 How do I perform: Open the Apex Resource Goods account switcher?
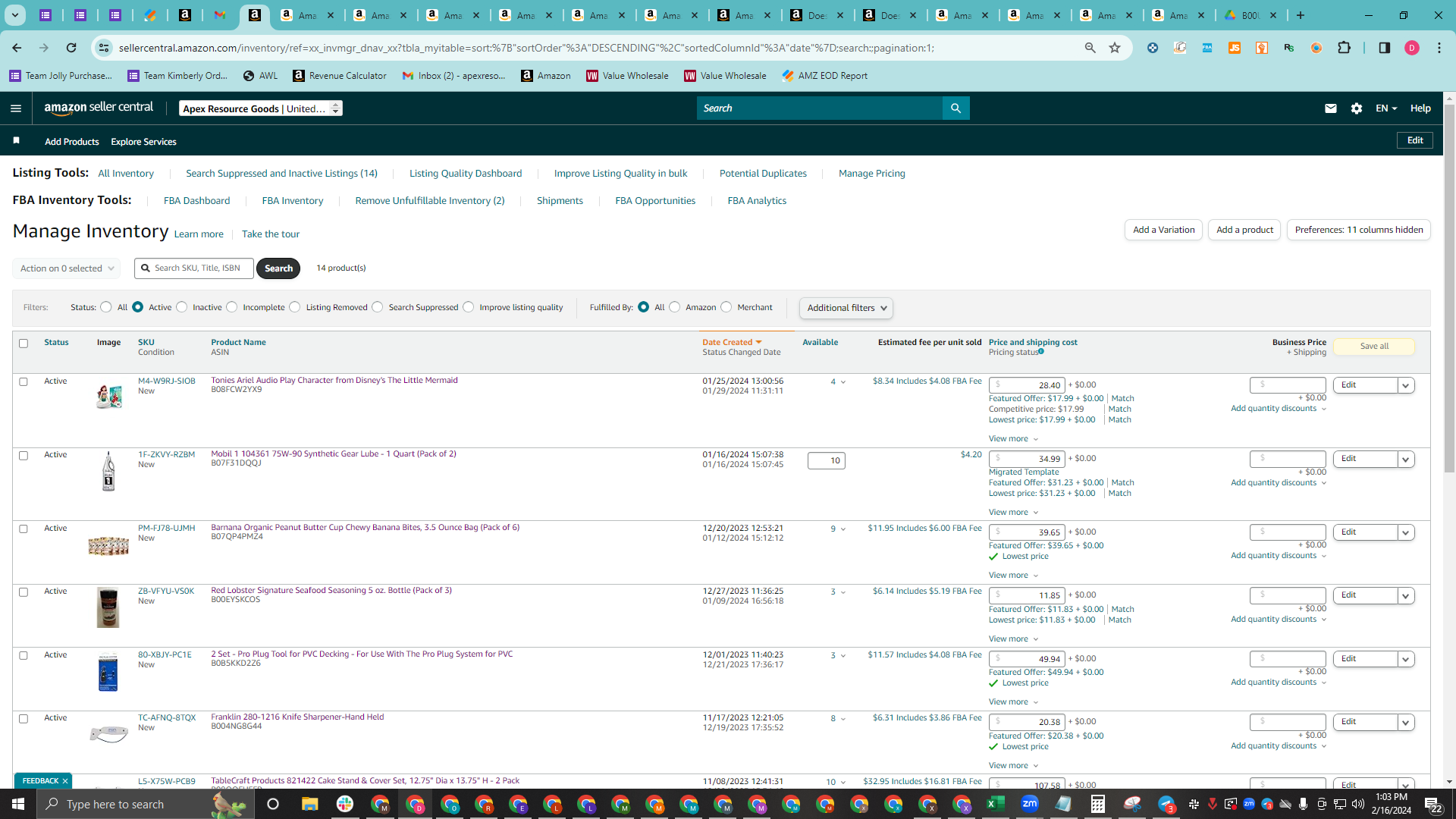261,108
